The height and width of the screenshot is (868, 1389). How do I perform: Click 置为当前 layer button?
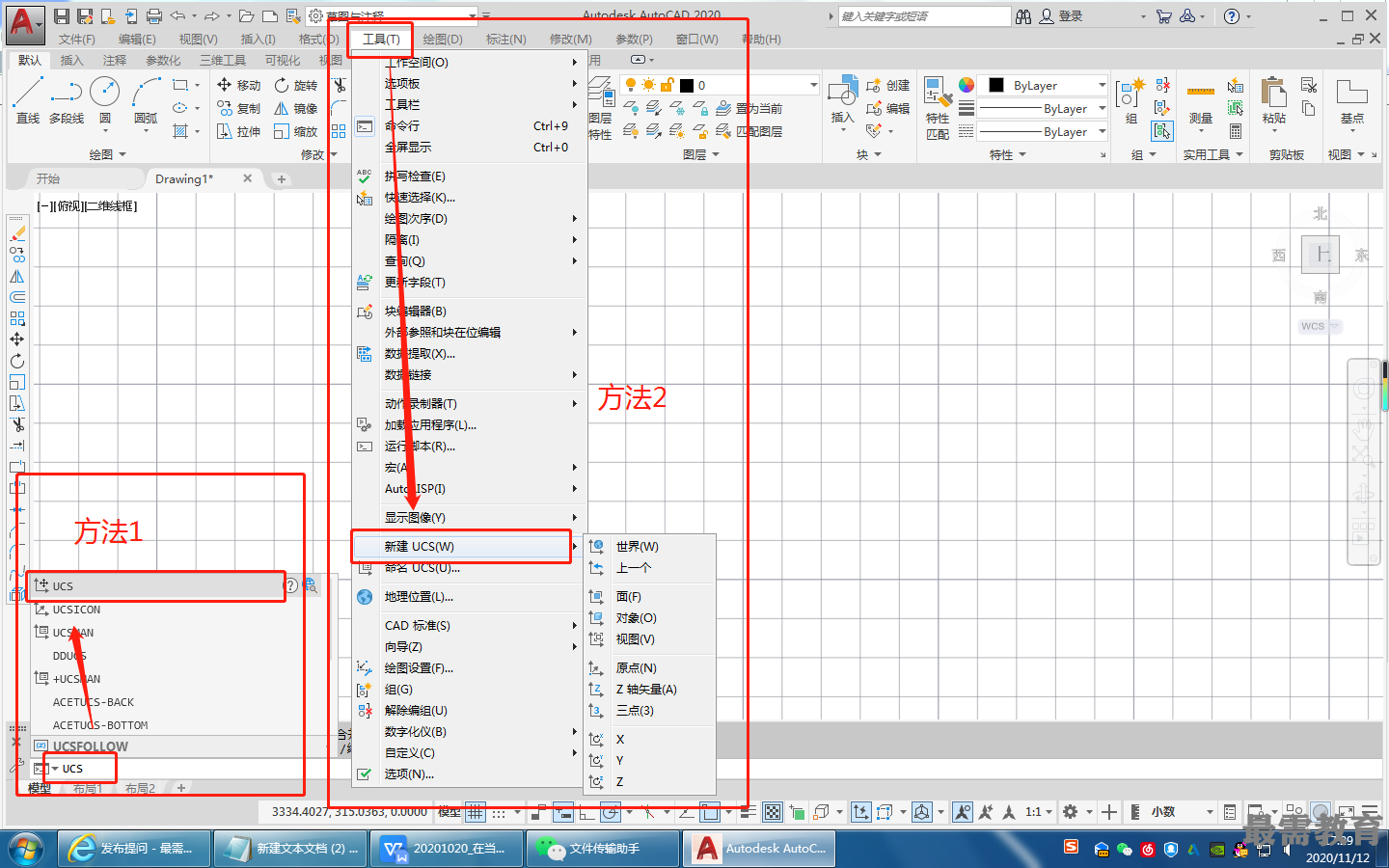click(749, 108)
